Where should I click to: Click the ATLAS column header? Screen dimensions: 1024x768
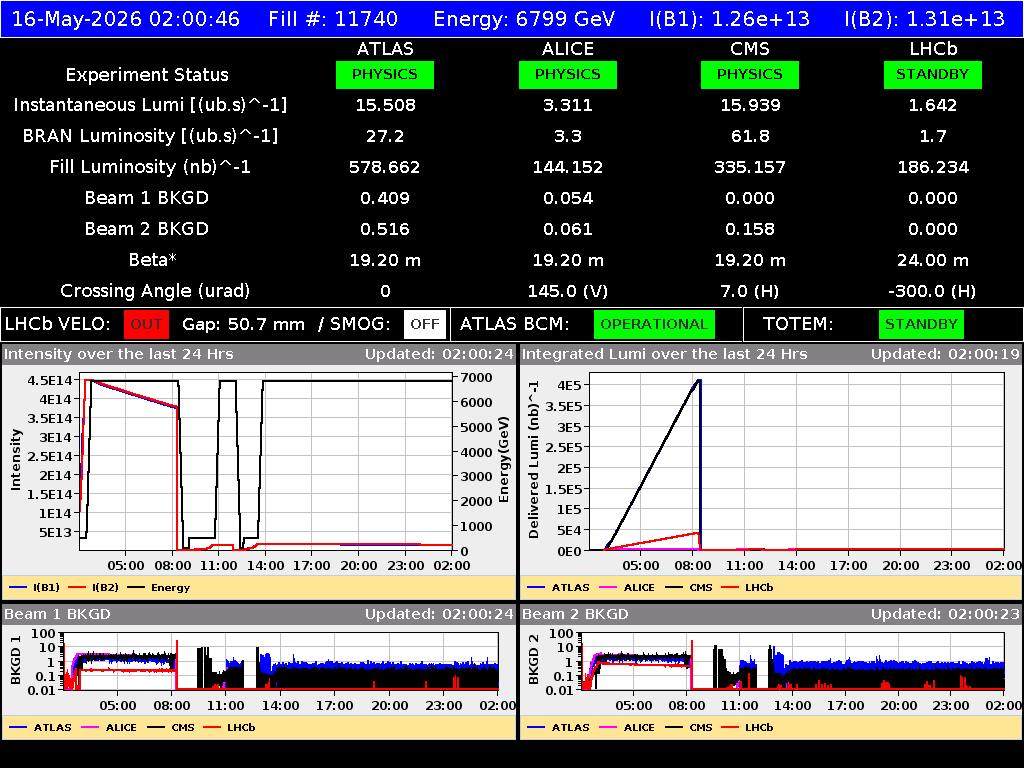pos(385,49)
